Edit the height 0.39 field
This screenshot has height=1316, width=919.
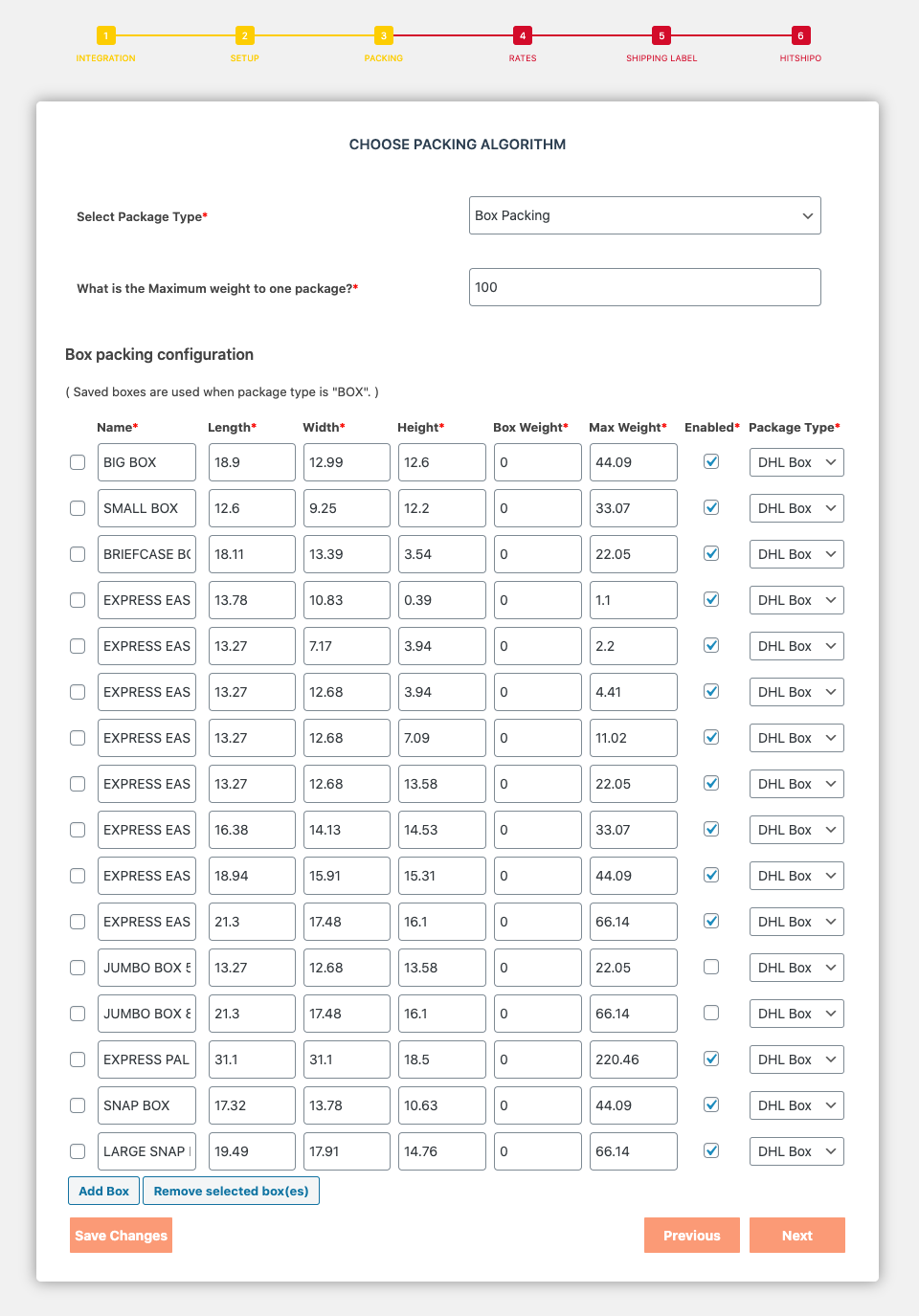coord(442,600)
